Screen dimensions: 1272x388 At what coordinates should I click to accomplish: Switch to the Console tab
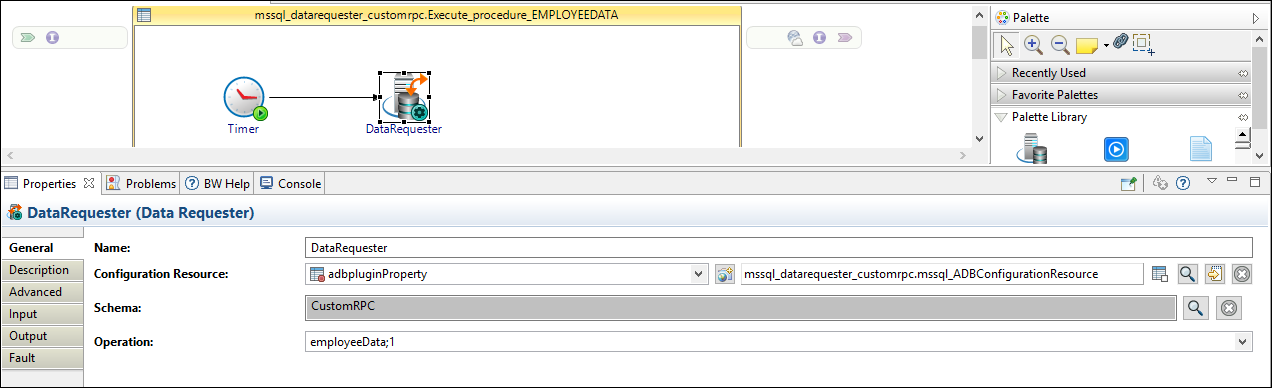[290, 183]
